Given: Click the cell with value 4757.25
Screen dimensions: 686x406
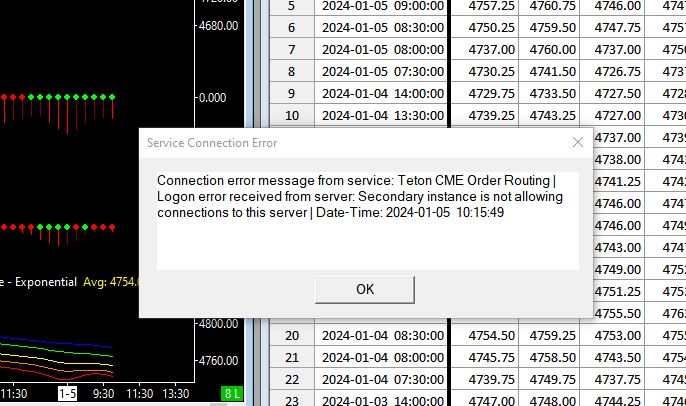Looking at the screenshot, I should point(485,6).
